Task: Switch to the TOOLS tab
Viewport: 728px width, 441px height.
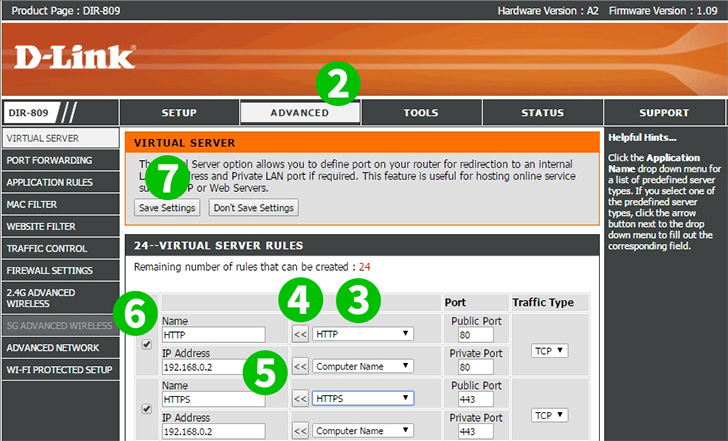Action: coord(421,112)
